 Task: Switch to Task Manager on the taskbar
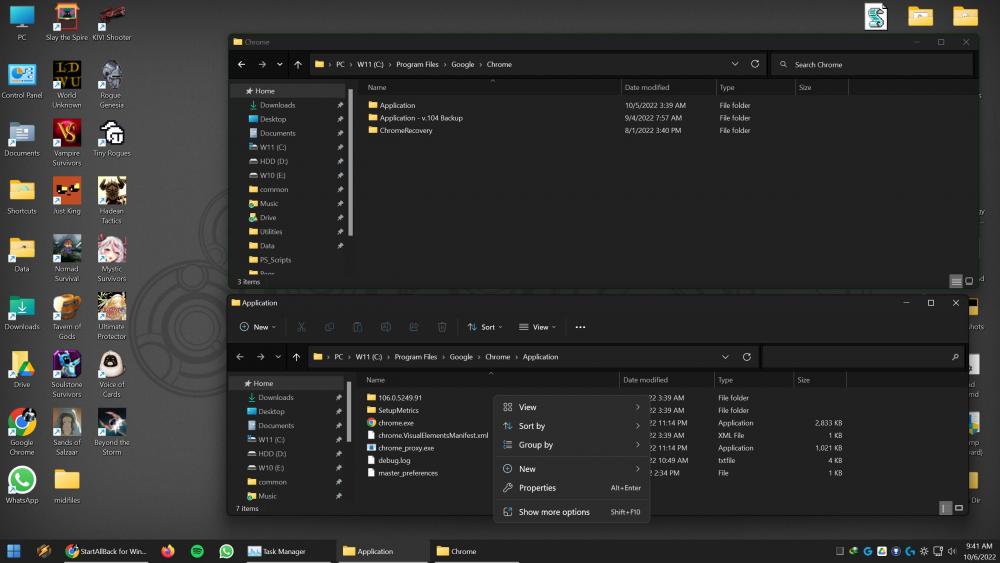277,551
